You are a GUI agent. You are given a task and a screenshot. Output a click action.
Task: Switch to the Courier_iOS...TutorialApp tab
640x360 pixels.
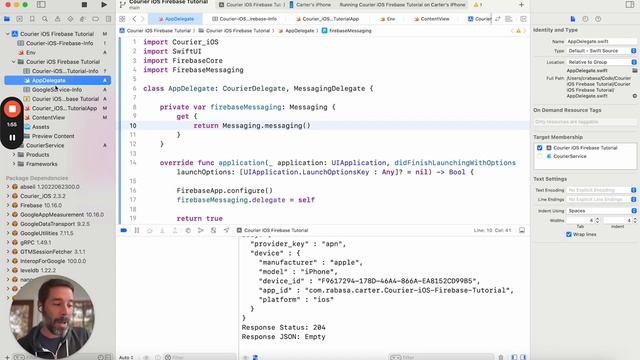pos(327,19)
